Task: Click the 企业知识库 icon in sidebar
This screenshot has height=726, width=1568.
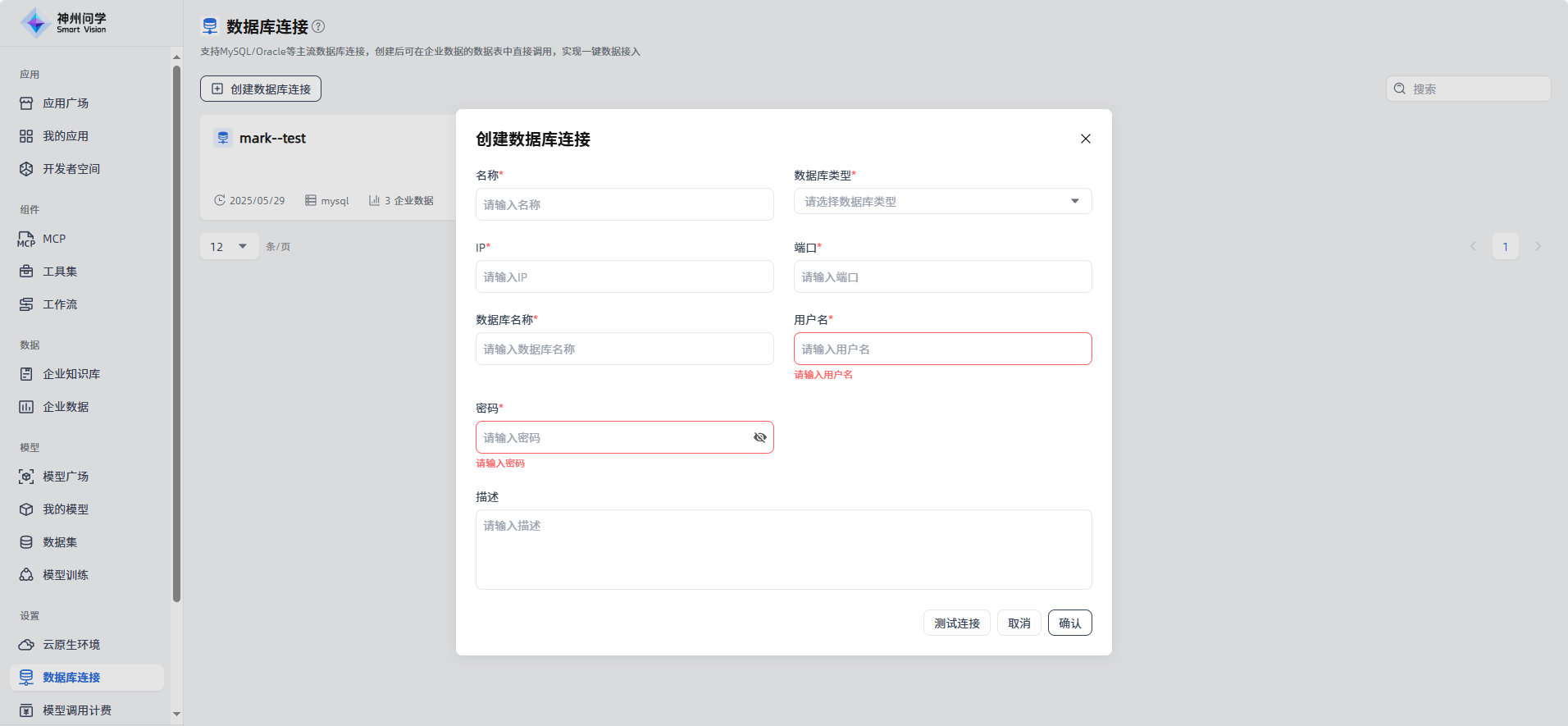Action: coord(26,374)
